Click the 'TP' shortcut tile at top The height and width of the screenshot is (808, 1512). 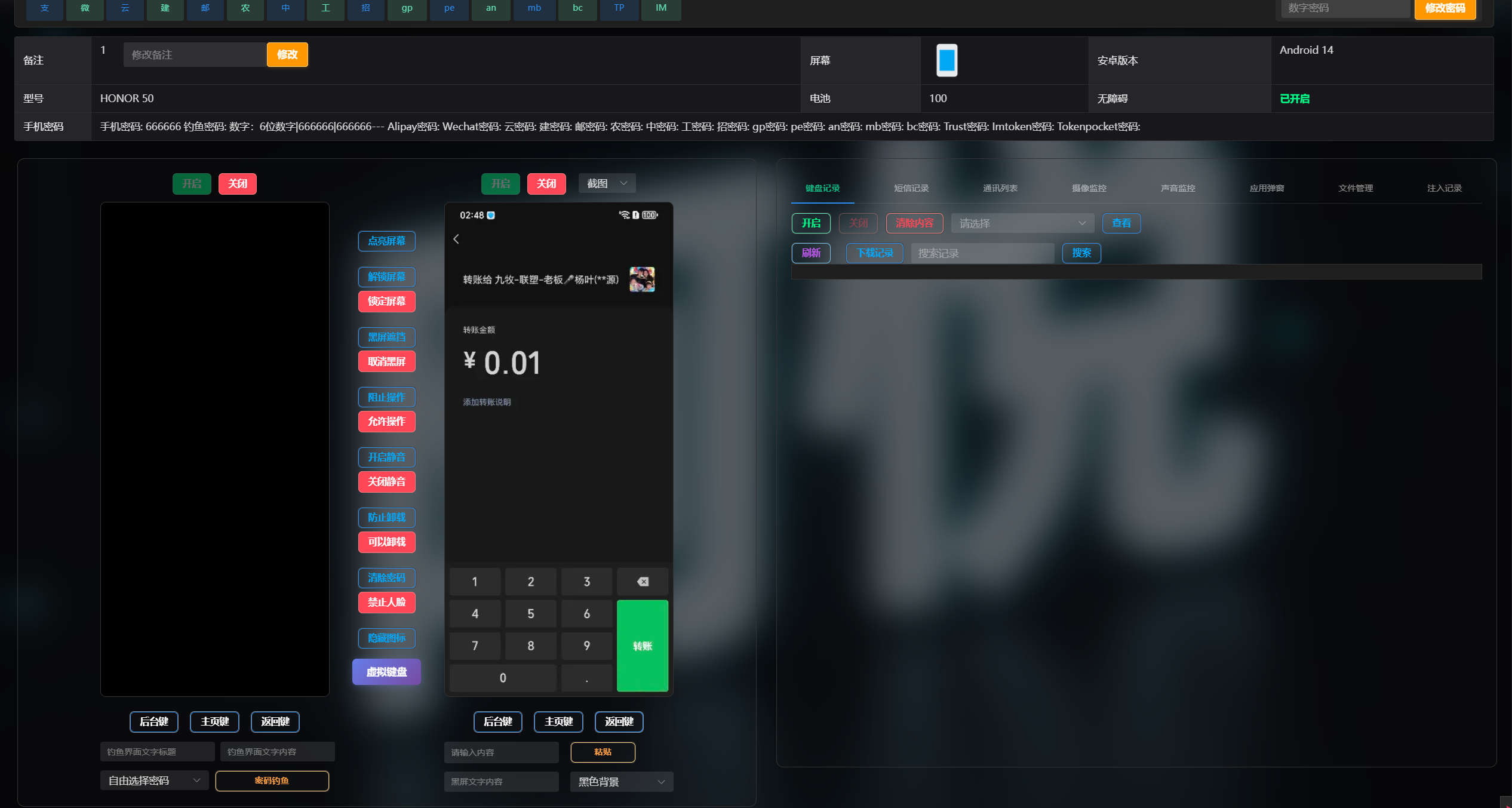pos(619,8)
